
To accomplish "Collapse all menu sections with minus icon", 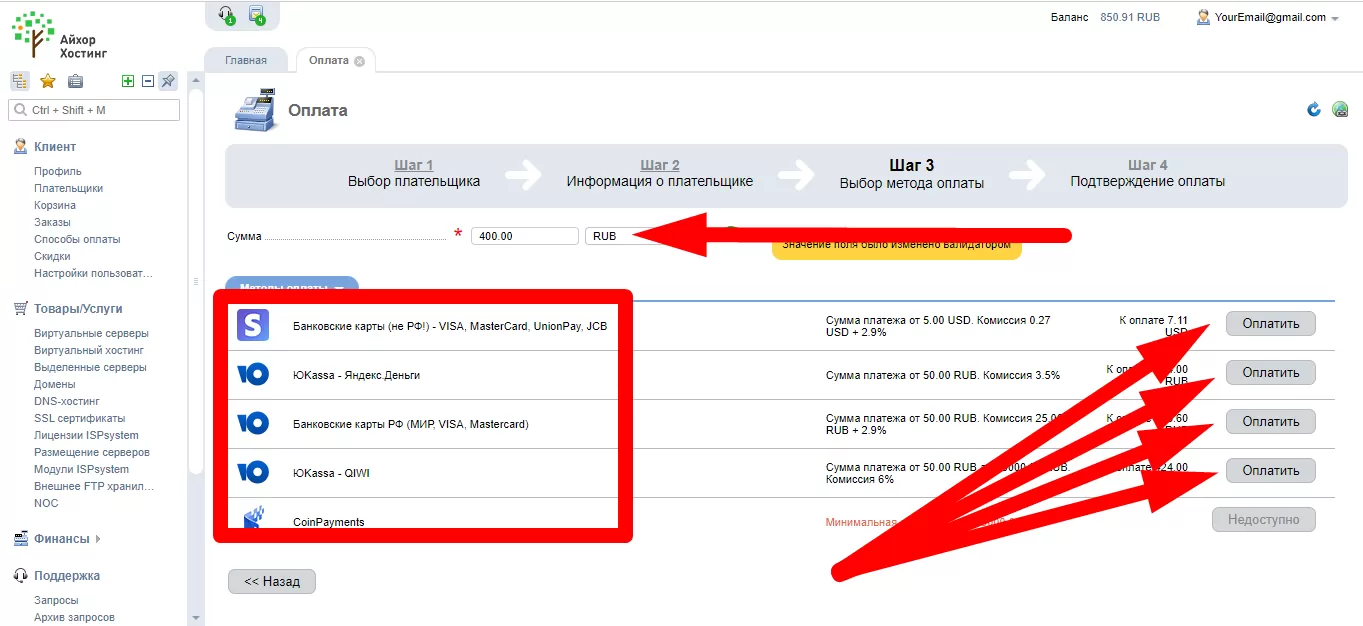I will 148,81.
